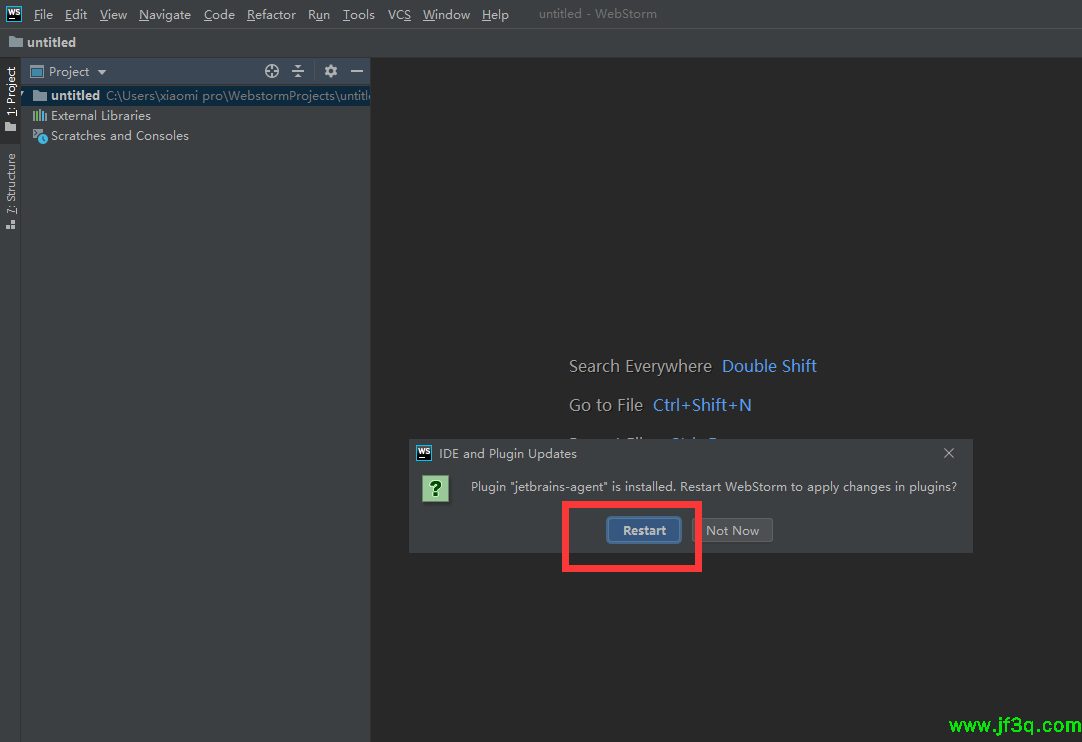Select the untitled project root folder

point(75,96)
